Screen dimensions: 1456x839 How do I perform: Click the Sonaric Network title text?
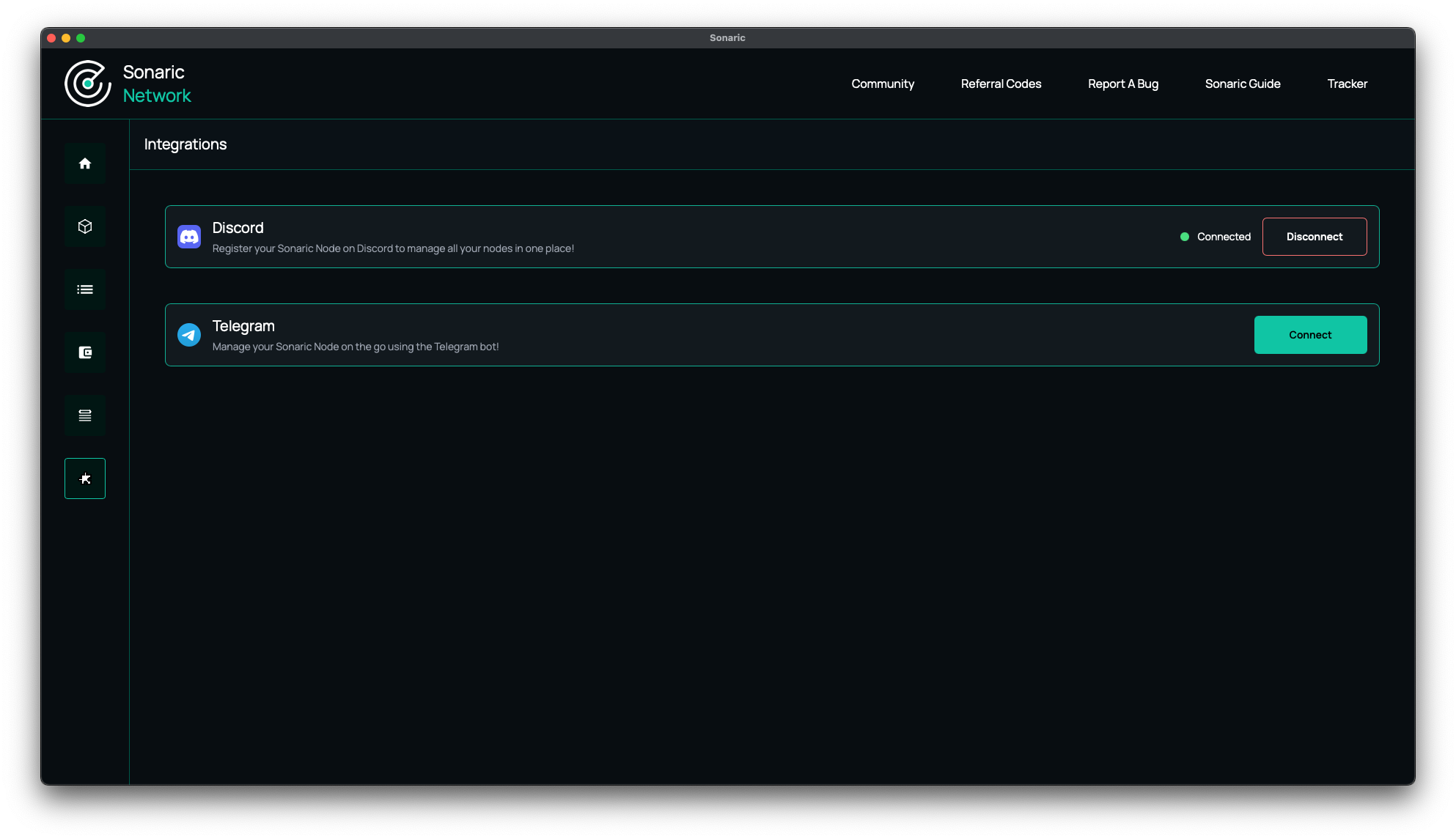tap(157, 84)
